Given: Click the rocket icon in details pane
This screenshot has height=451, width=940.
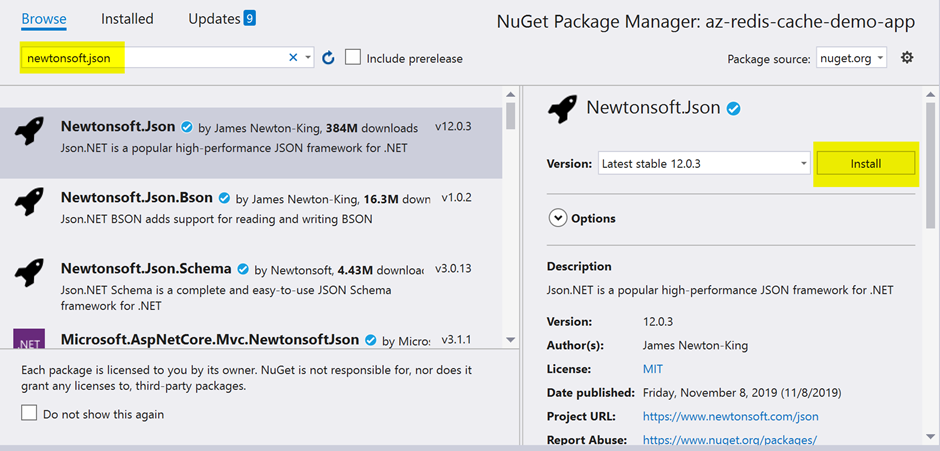Looking at the screenshot, I should (562, 109).
